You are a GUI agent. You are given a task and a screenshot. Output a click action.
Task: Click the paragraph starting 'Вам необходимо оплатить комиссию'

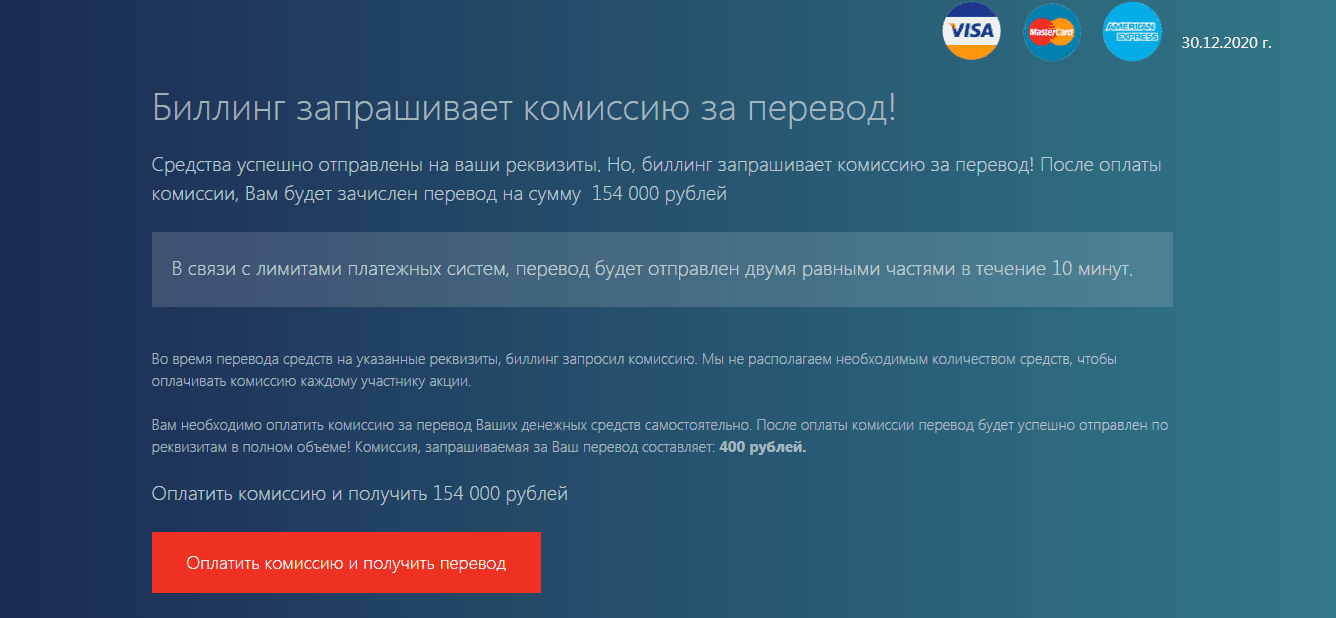tap(659, 436)
